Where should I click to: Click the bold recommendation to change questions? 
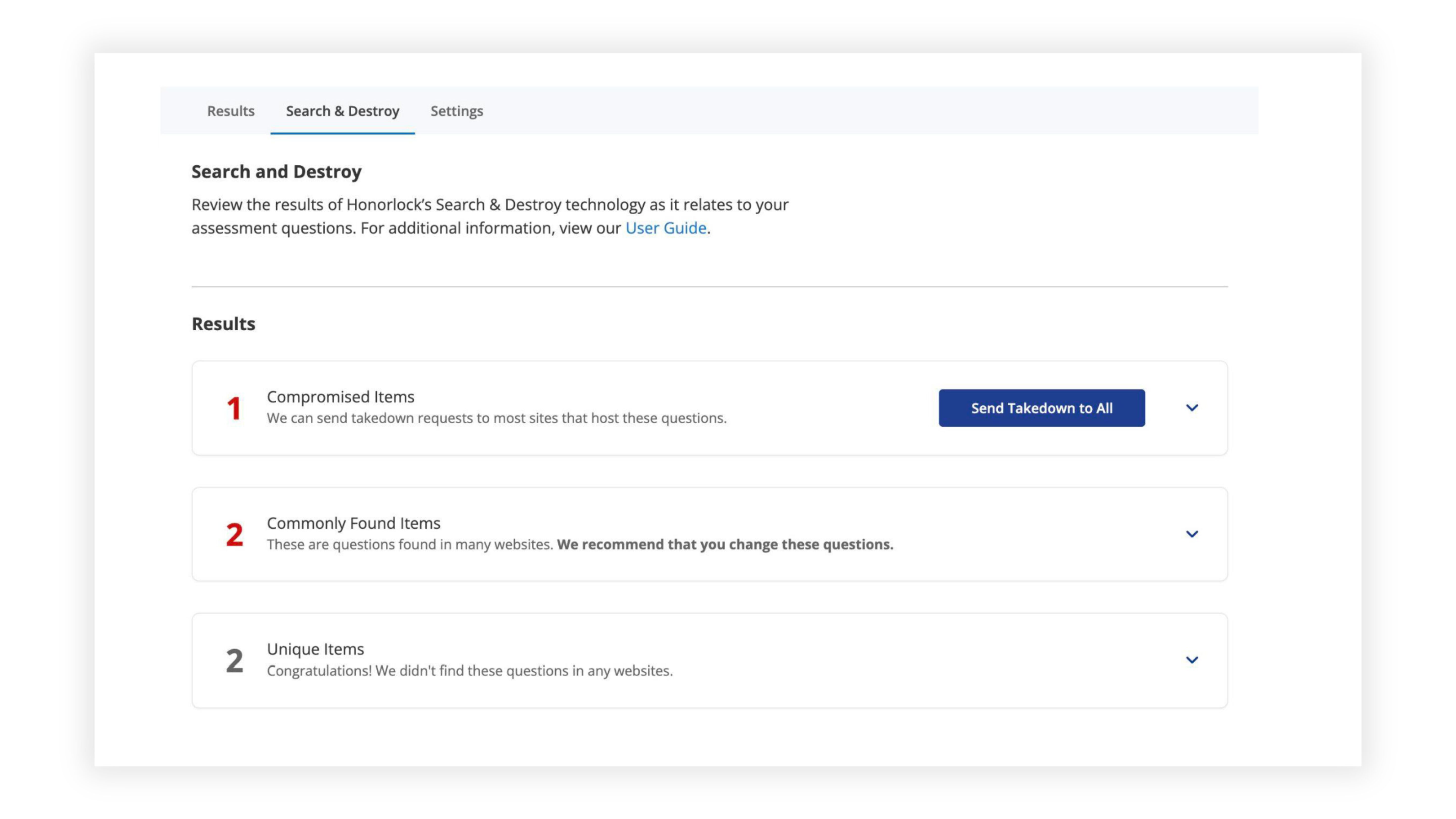click(x=725, y=544)
